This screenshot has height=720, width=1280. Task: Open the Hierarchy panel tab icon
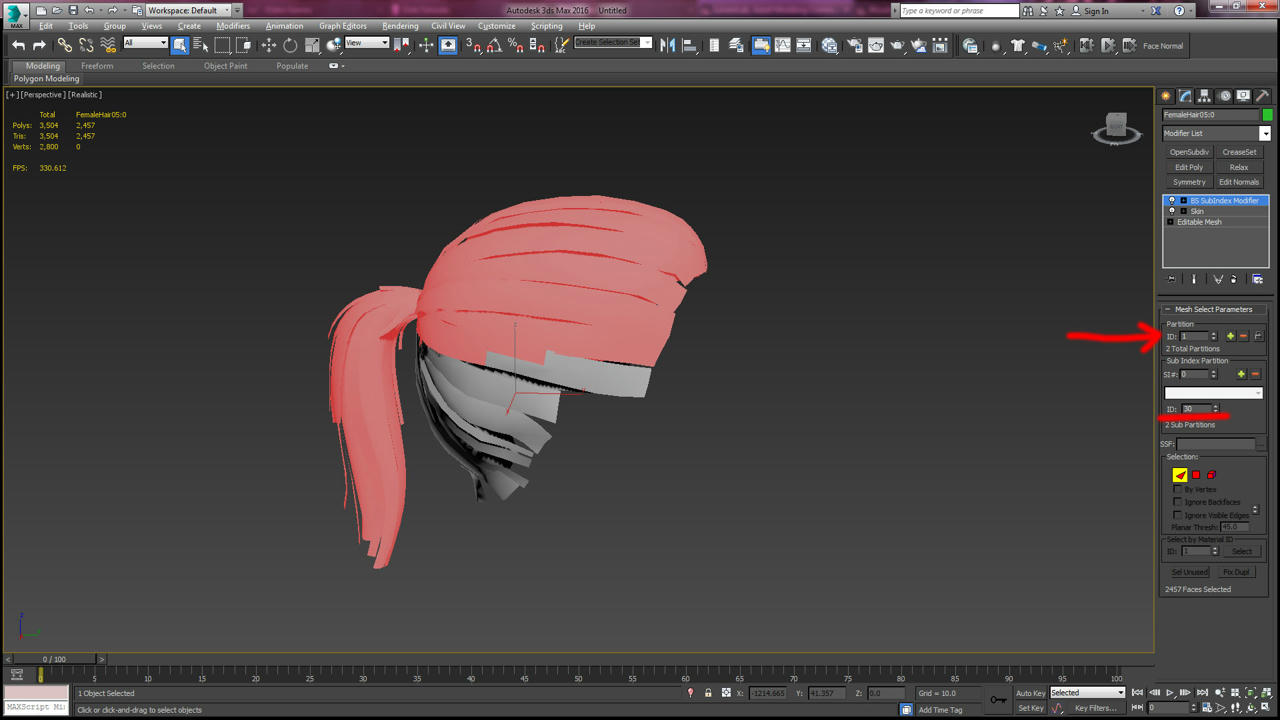(1204, 96)
